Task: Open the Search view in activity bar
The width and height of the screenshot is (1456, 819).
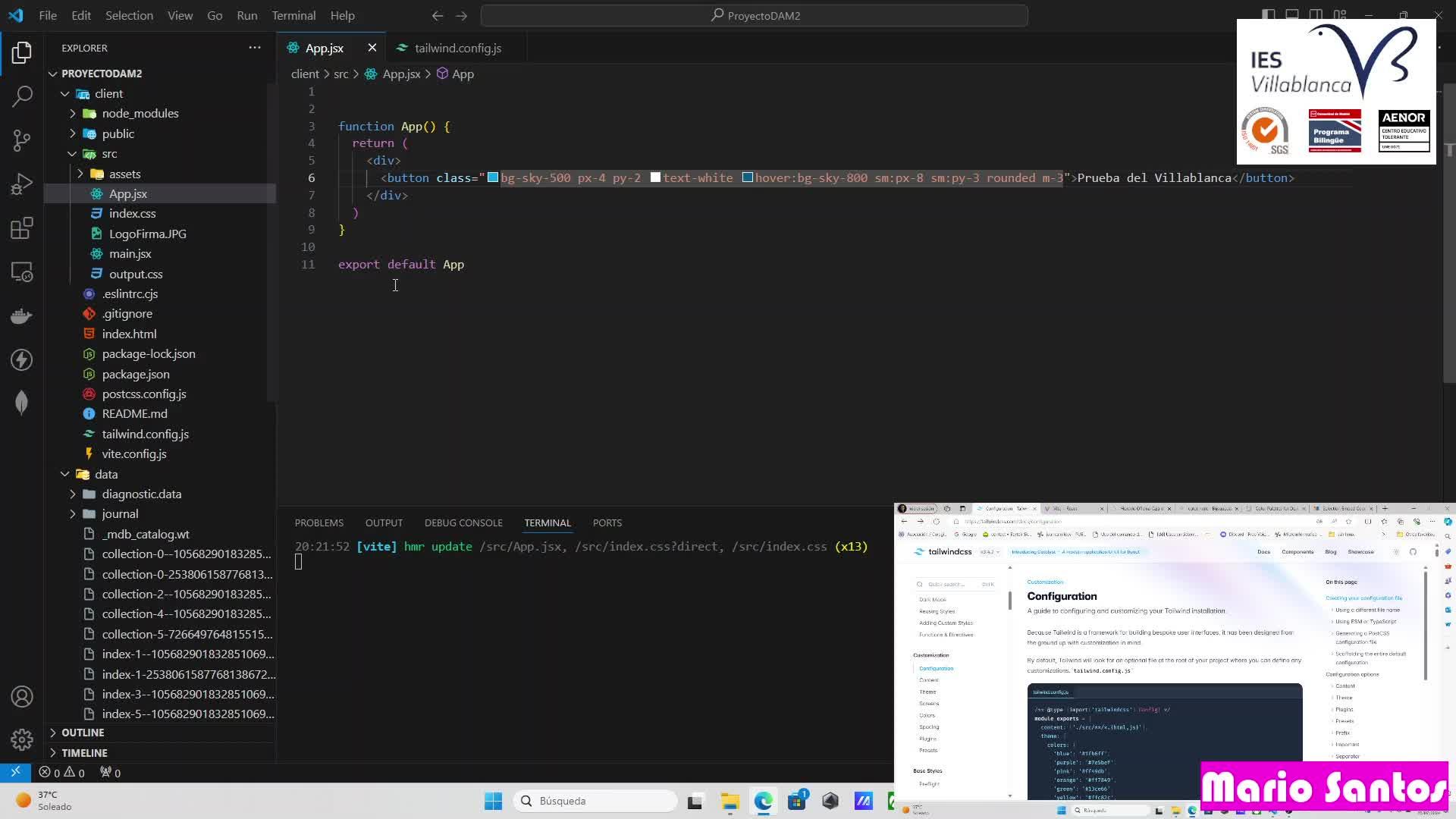Action: tap(22, 96)
